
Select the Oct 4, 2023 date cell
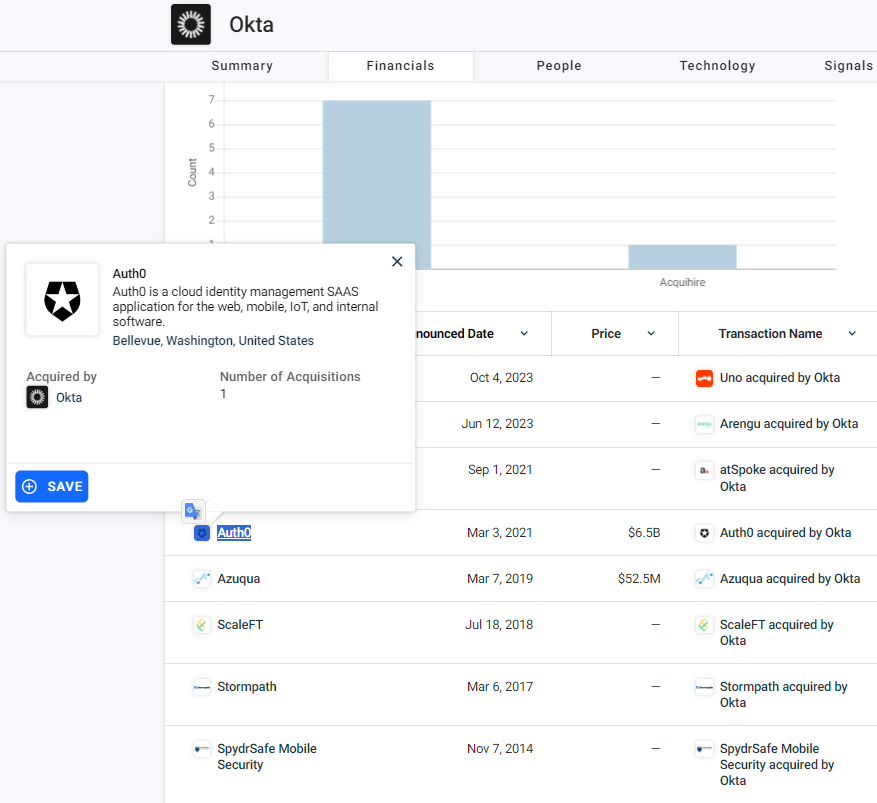tap(501, 378)
